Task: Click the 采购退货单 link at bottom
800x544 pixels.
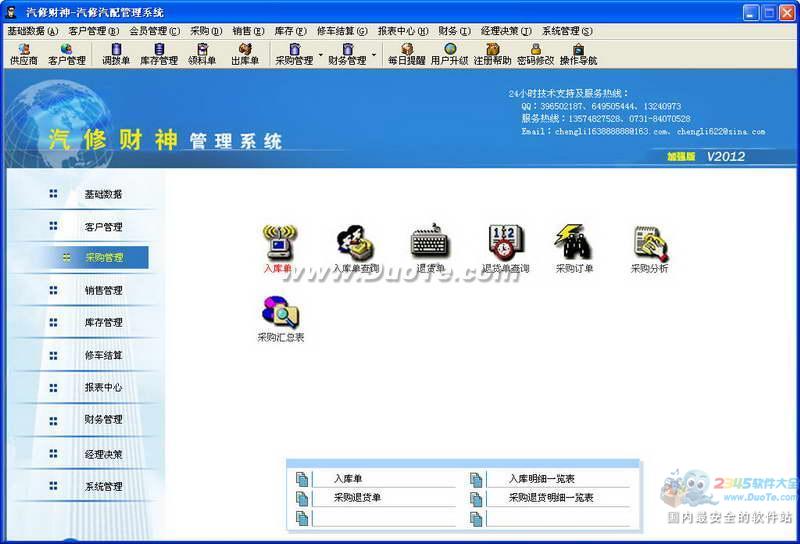Action: click(x=357, y=497)
